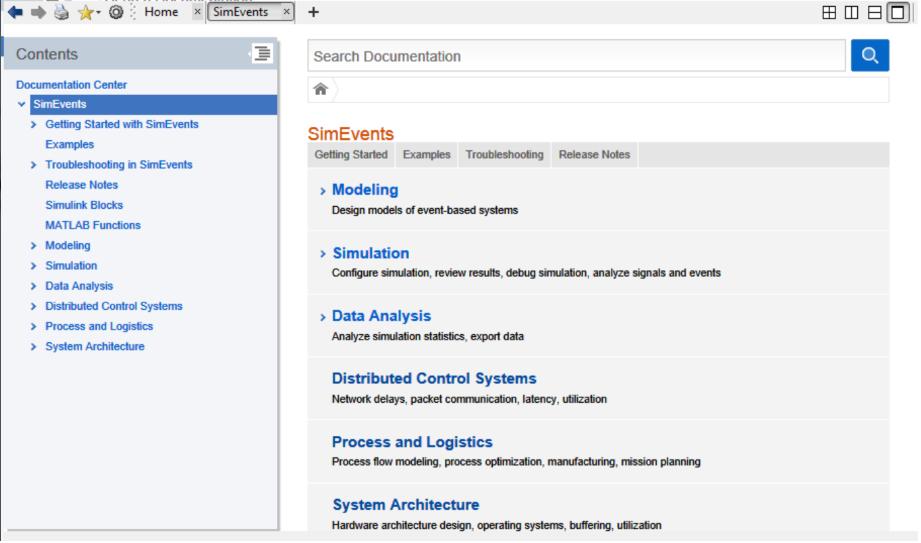Add a new tab with plus icon
Viewport: 921px width, 543px height.
click(x=314, y=12)
